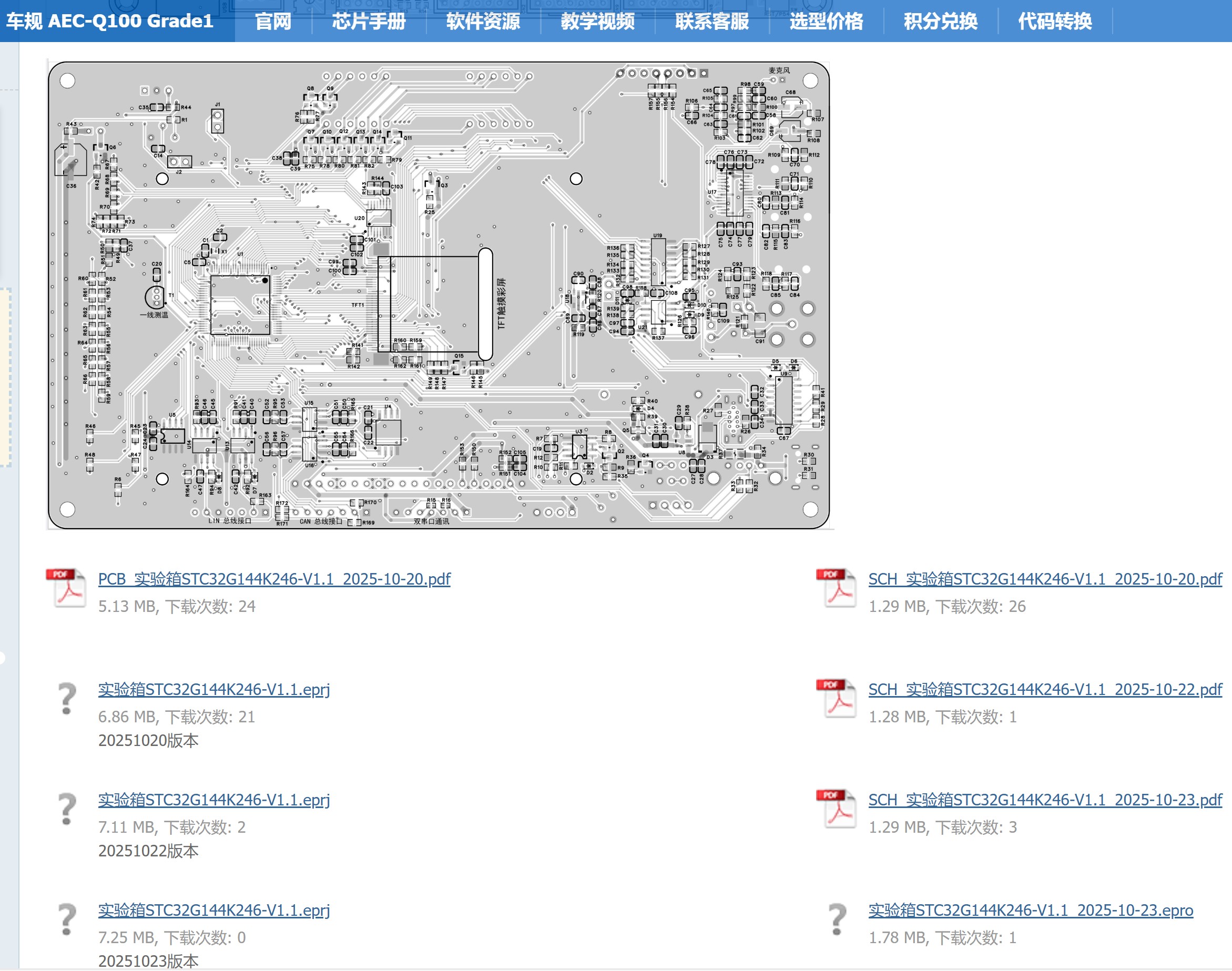The image size is (1232, 971).
Task: Open the 教学视频 menu item
Action: coord(597,22)
